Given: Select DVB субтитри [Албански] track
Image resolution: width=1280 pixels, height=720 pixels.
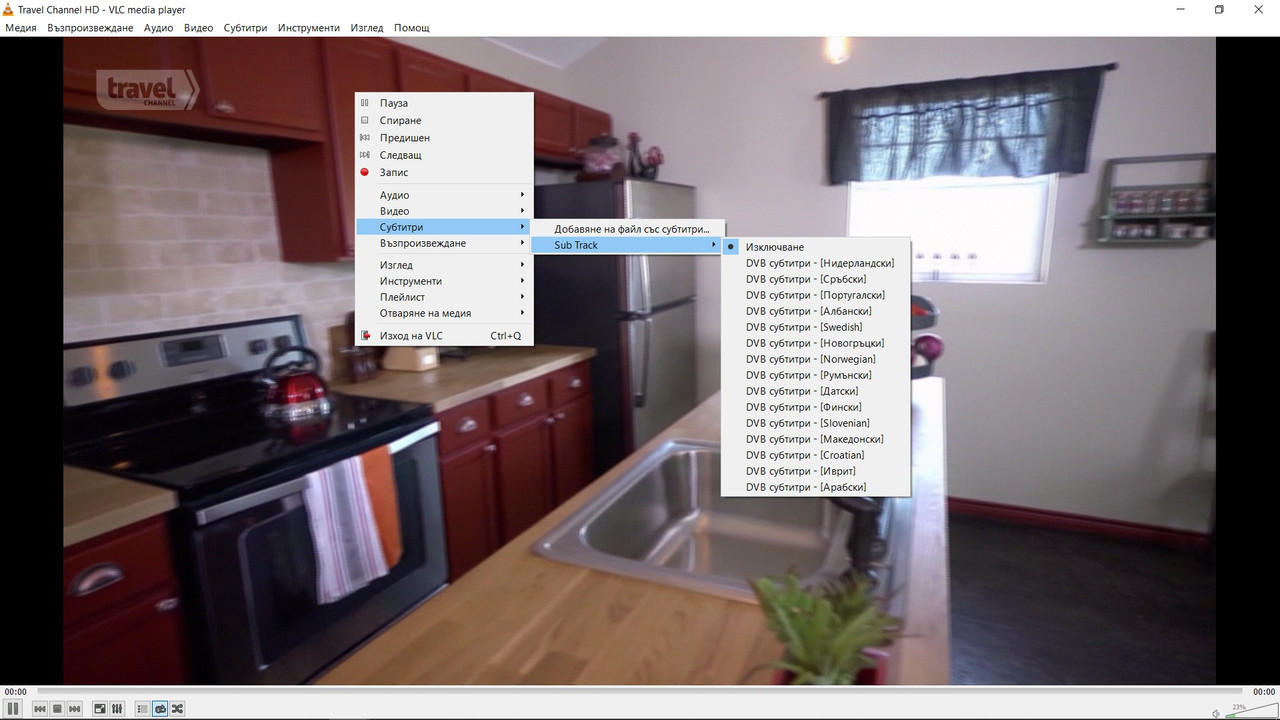Looking at the screenshot, I should coord(816,311).
